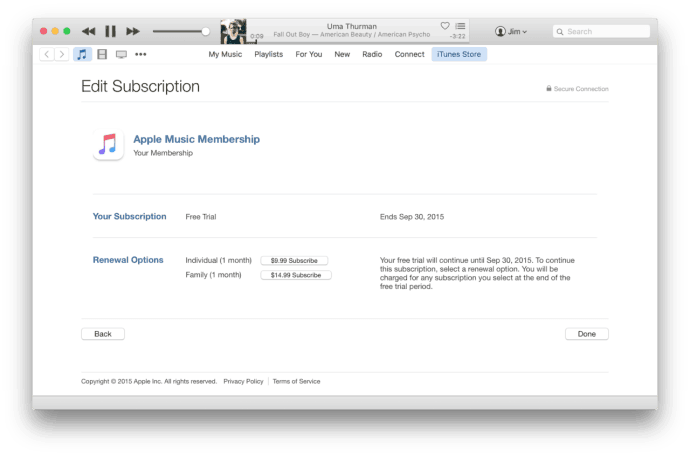The height and width of the screenshot is (456, 690).
Task: Skip to the next track
Action: point(133,32)
